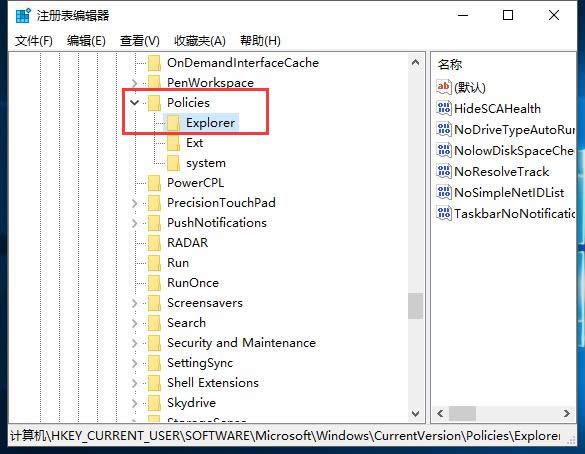This screenshot has width=585, height=454.
Task: Open the 查看(V) menu
Action: 140,41
